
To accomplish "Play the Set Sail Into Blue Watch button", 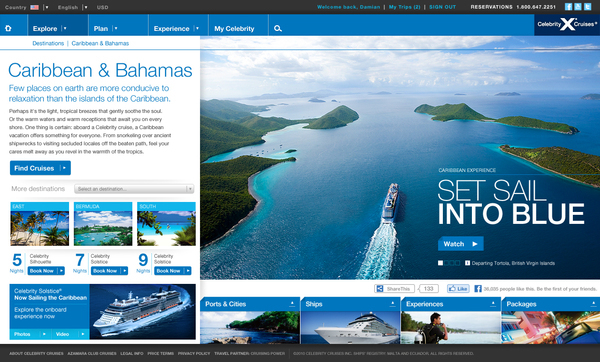I will pyautogui.click(x=461, y=244).
